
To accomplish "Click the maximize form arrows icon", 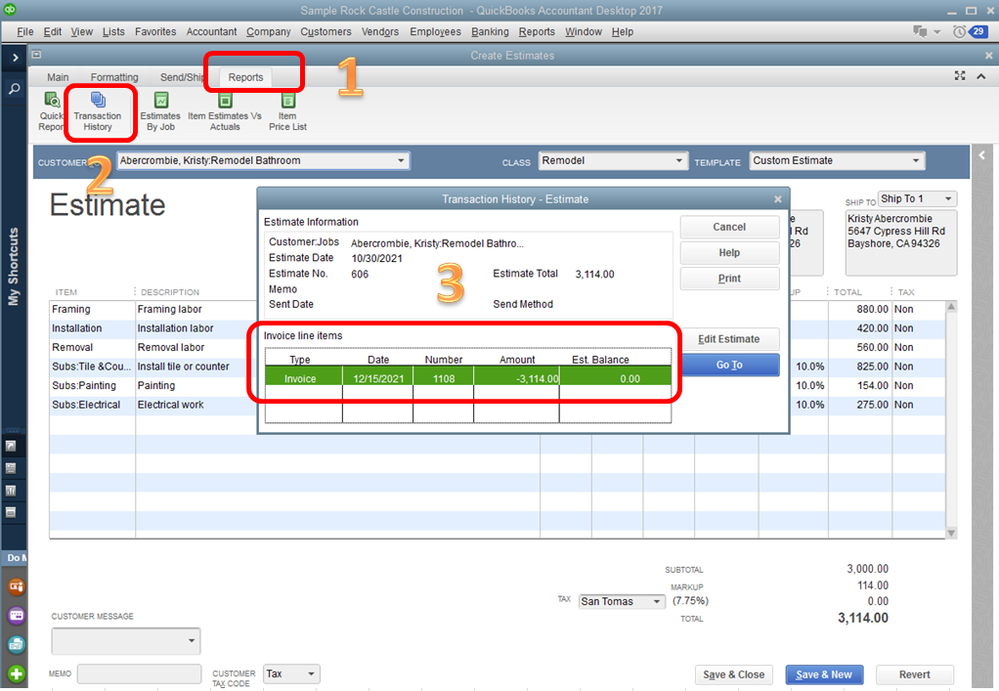I will [960, 76].
